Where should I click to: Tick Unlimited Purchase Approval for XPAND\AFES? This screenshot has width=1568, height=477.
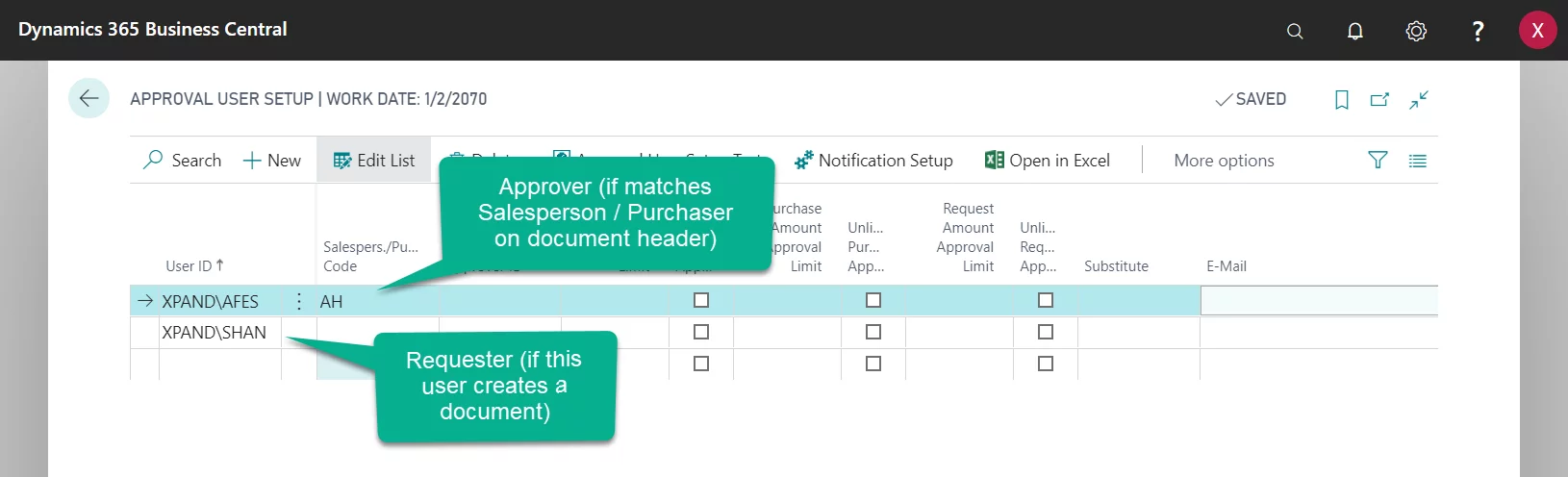[x=873, y=301]
